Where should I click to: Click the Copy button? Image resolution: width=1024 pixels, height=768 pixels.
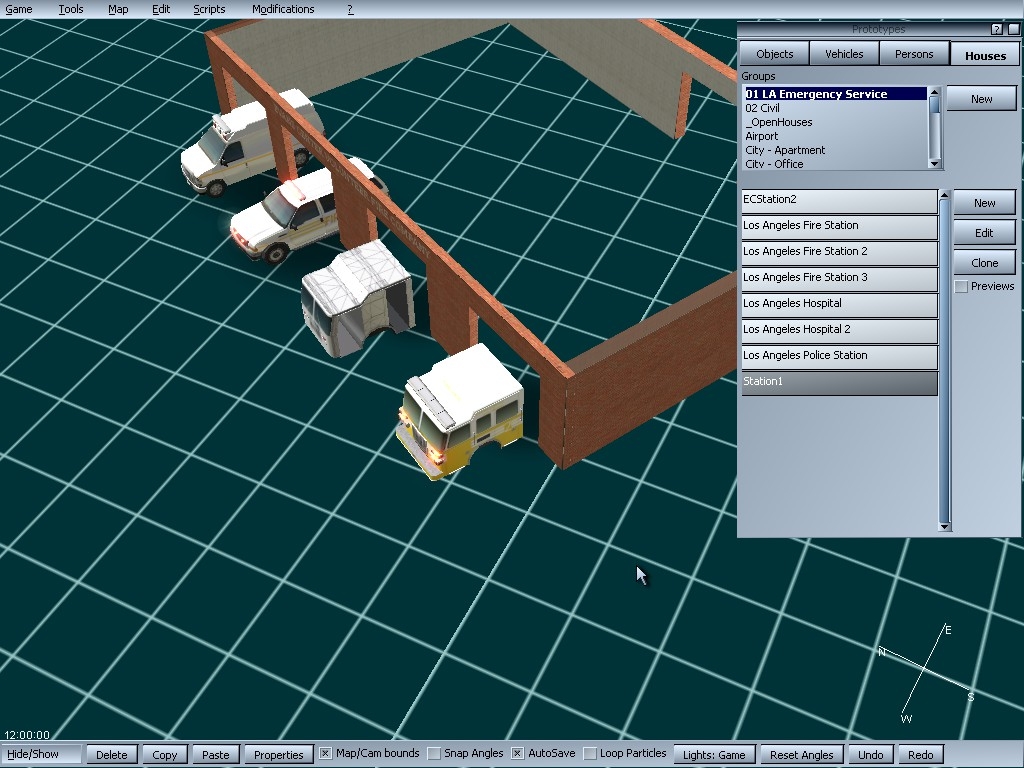165,755
